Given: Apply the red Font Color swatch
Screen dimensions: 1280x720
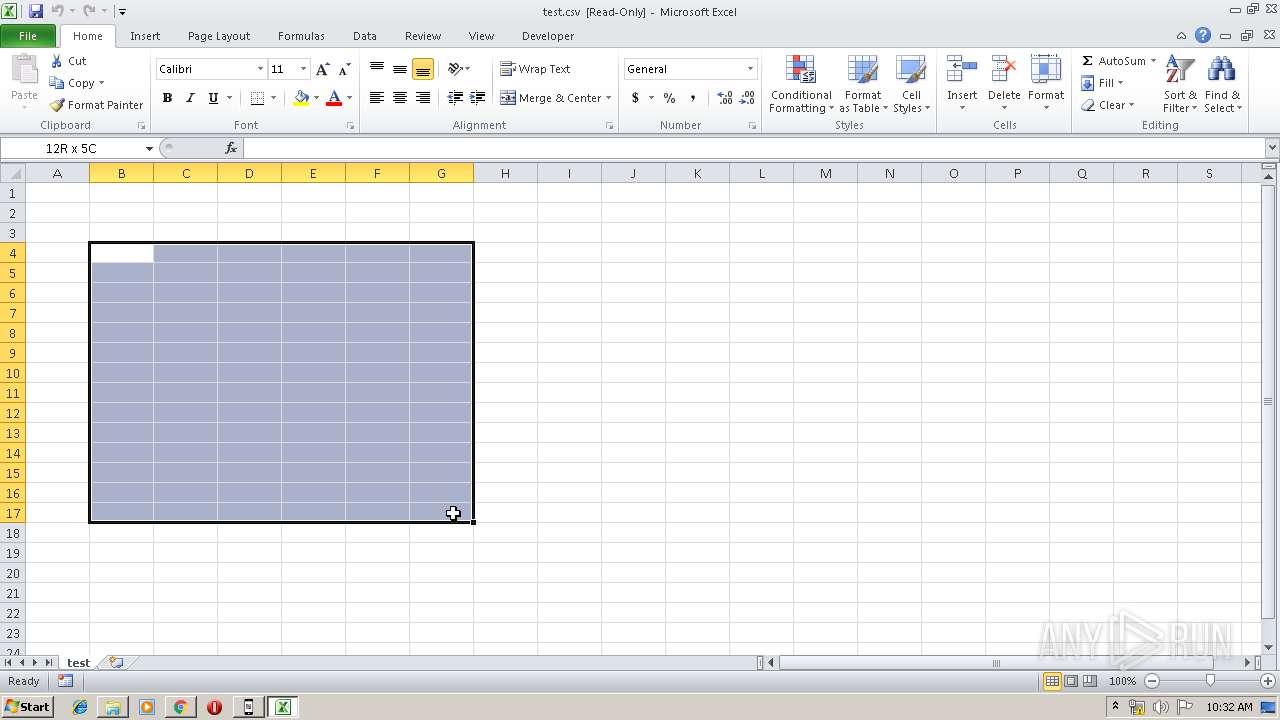Looking at the screenshot, I should (x=334, y=98).
